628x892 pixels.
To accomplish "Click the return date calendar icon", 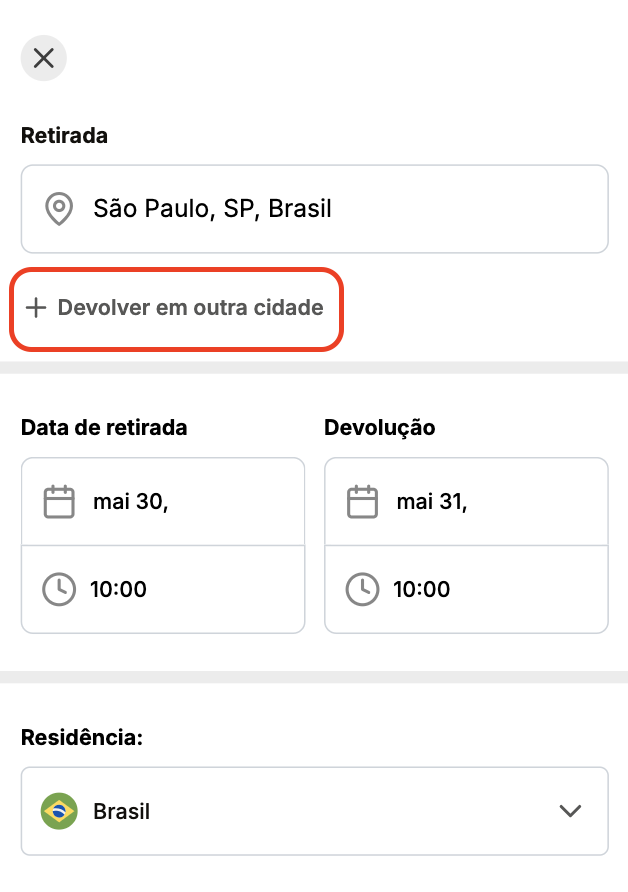I will [362, 501].
